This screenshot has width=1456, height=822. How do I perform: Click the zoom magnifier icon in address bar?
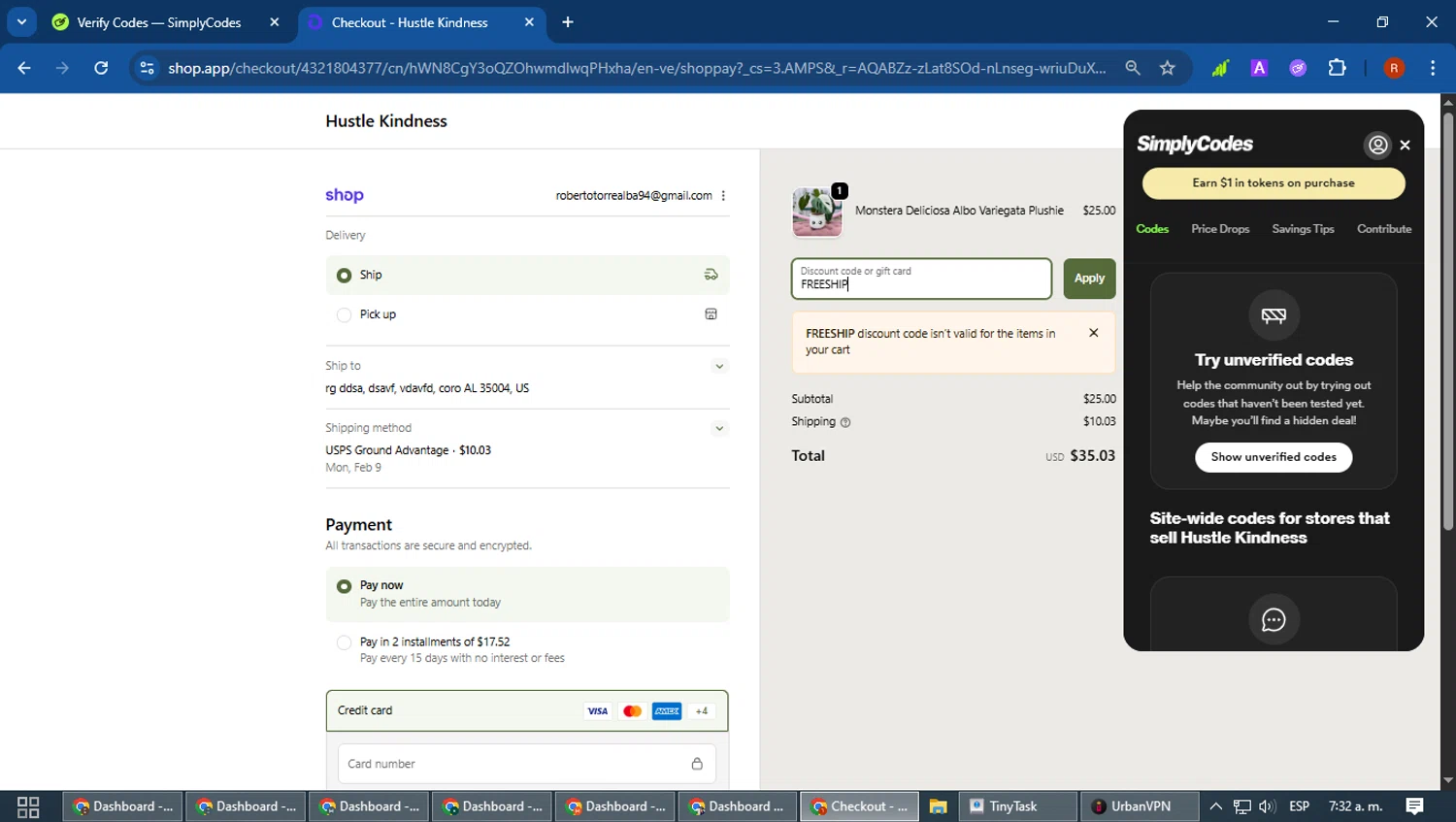(x=1133, y=68)
